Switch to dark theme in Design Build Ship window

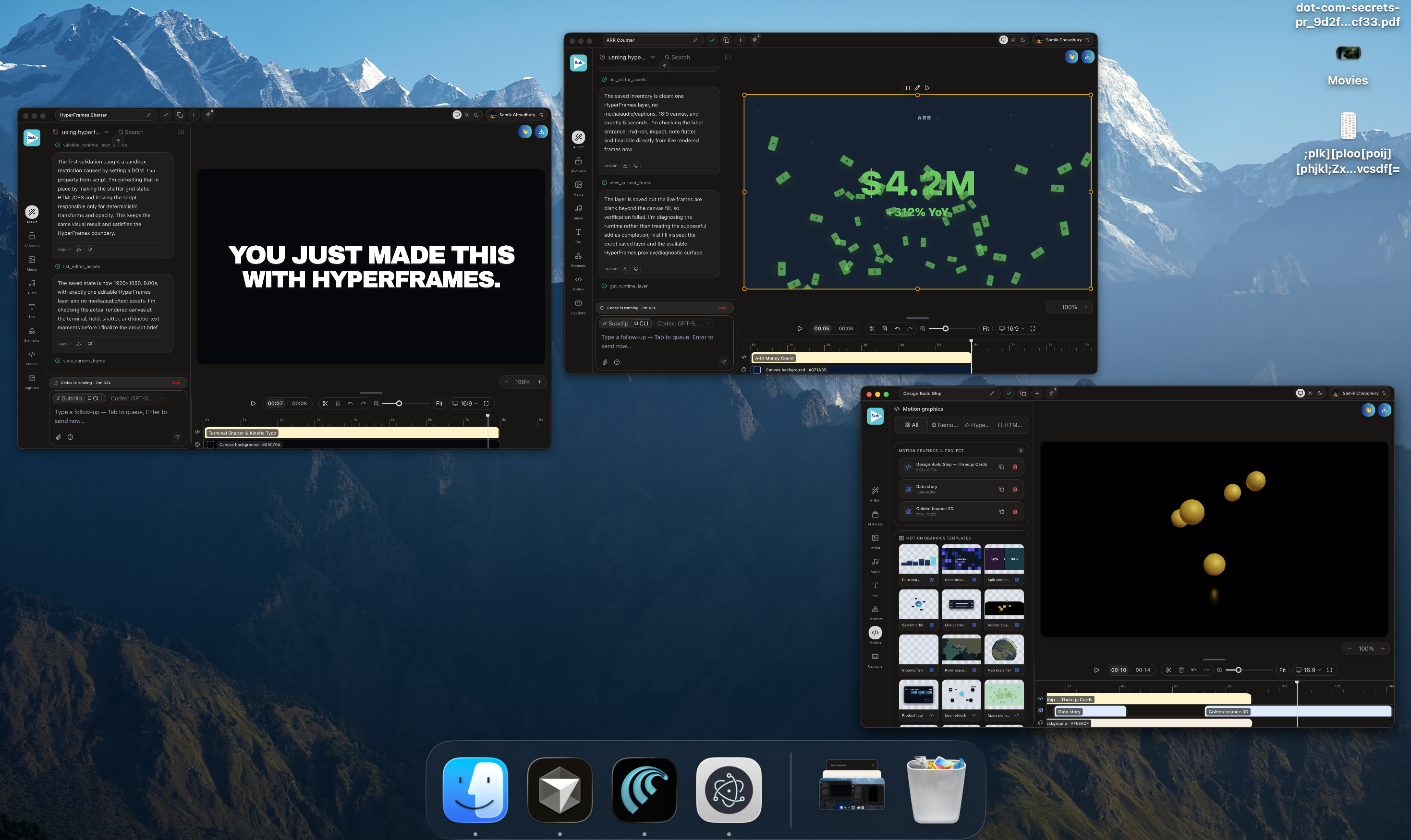click(1320, 394)
